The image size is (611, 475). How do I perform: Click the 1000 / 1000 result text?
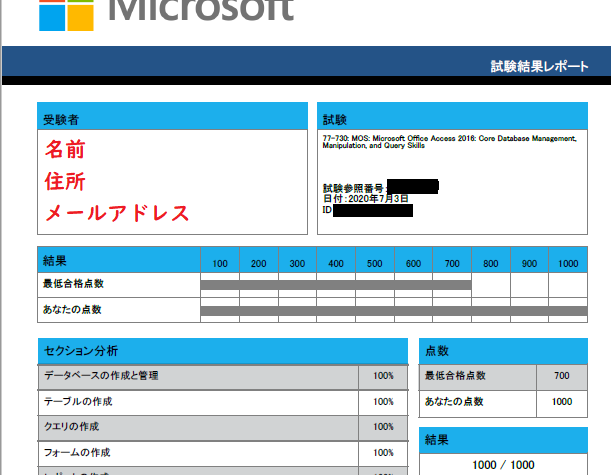[503, 465]
